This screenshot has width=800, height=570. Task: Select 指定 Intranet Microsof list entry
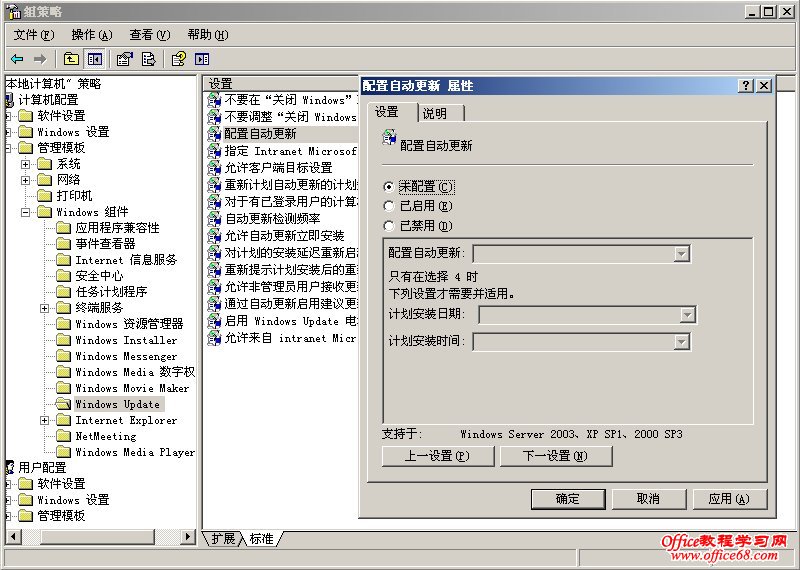click(x=291, y=151)
